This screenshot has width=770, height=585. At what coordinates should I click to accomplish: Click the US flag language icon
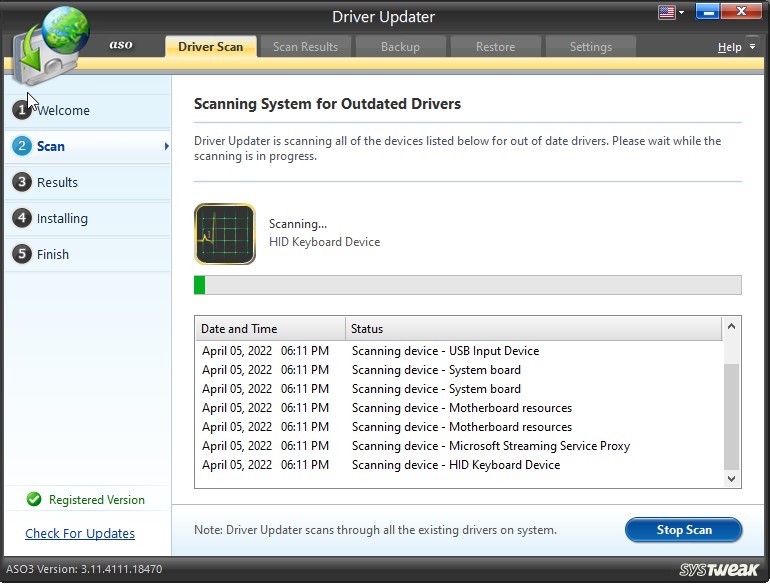666,12
